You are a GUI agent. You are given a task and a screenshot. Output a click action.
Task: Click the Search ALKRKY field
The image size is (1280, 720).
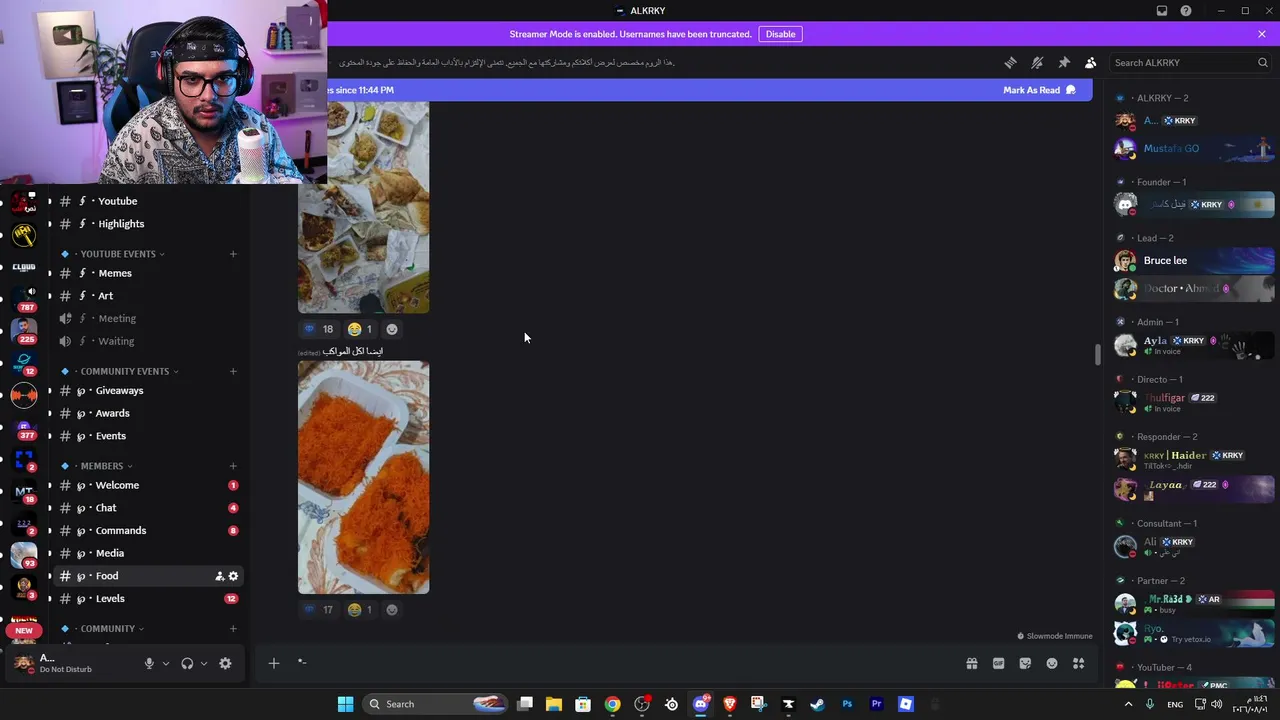pos(1190,62)
